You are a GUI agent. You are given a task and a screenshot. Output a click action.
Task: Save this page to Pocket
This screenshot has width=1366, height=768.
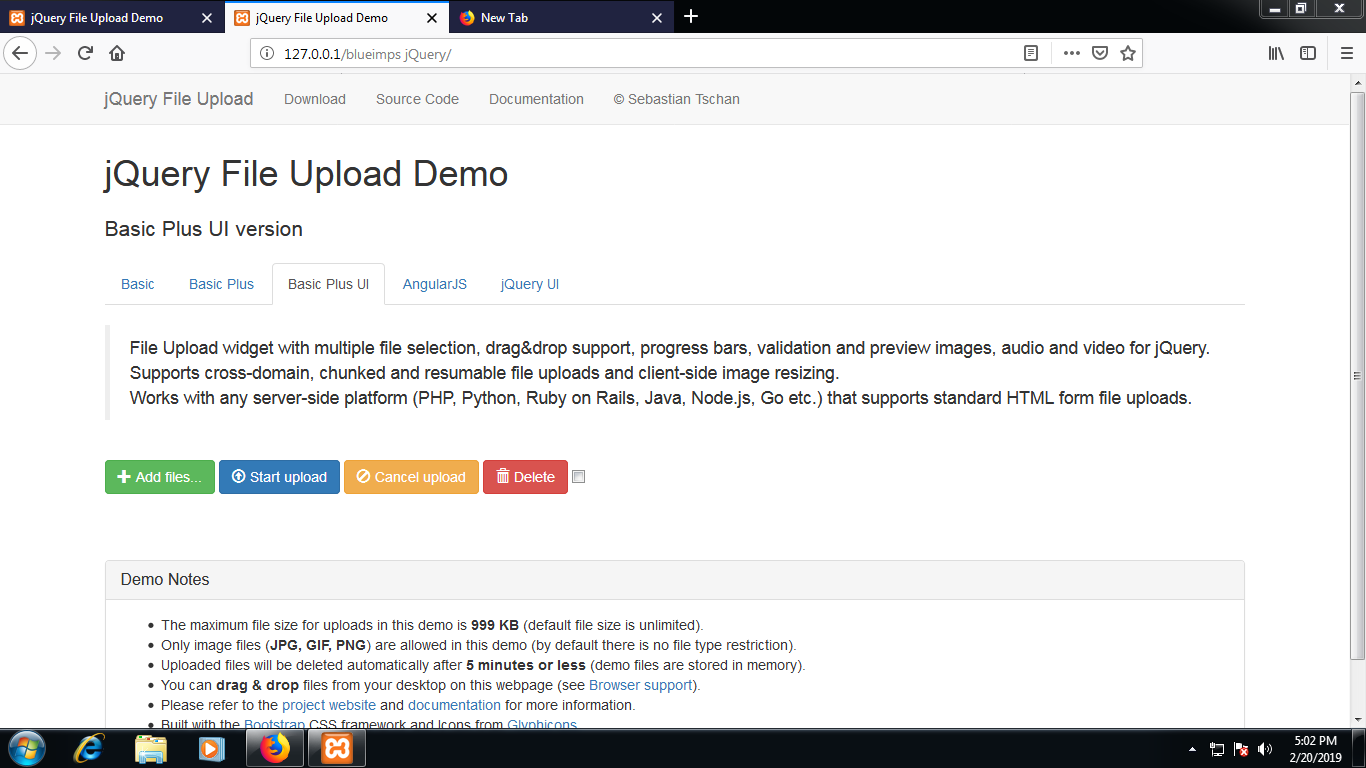[1099, 53]
